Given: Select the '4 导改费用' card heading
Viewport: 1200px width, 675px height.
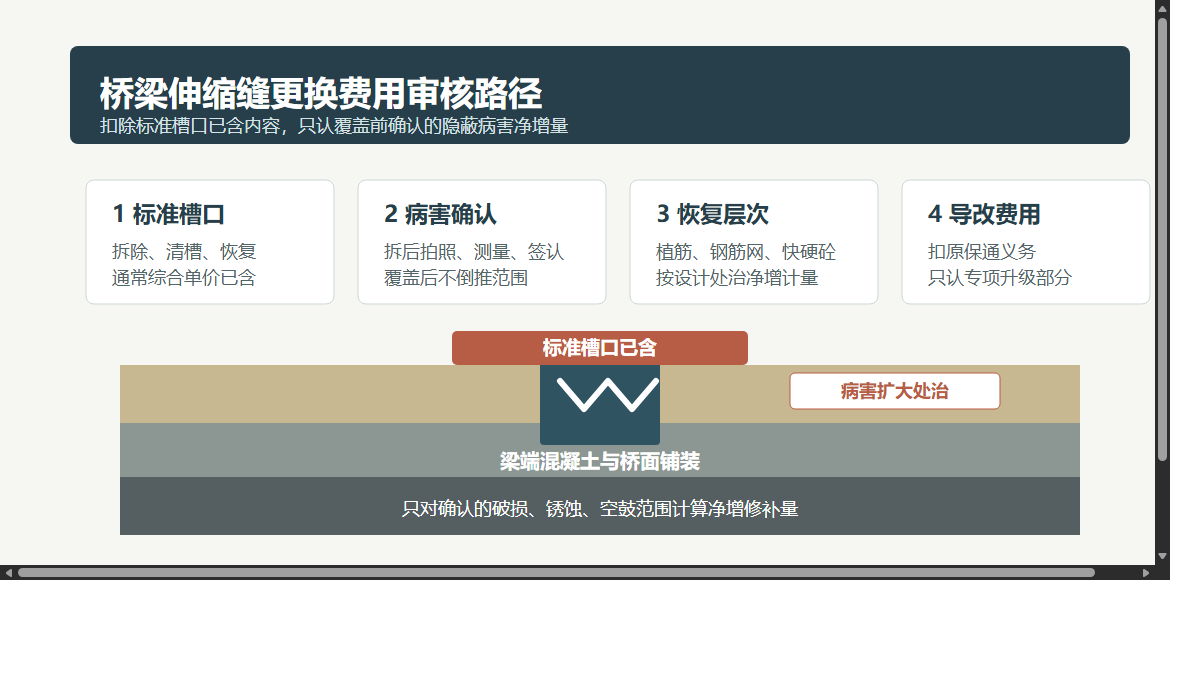Looking at the screenshot, I should coord(984,214).
